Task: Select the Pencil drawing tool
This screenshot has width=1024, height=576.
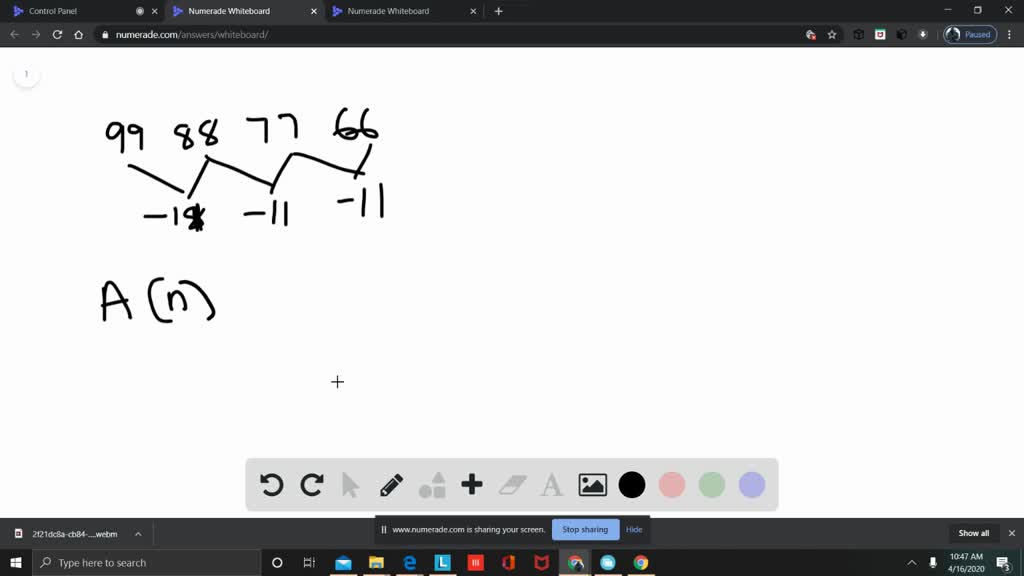Action: pyautogui.click(x=391, y=485)
